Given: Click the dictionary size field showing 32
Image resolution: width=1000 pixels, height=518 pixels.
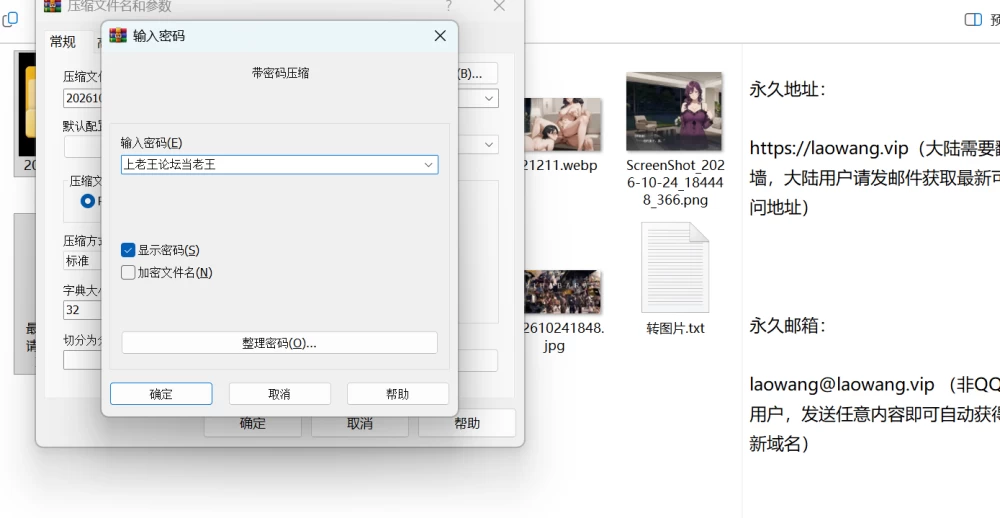Looking at the screenshot, I should pos(83,310).
